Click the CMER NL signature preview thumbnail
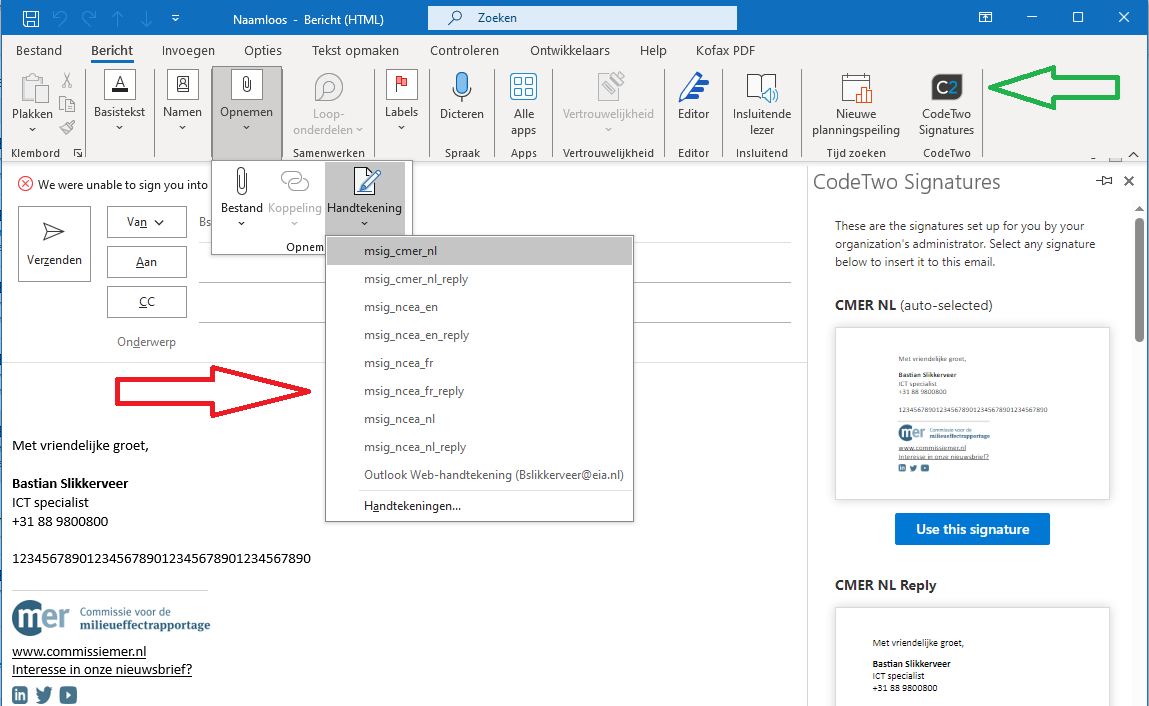1149x706 pixels. 972,413
